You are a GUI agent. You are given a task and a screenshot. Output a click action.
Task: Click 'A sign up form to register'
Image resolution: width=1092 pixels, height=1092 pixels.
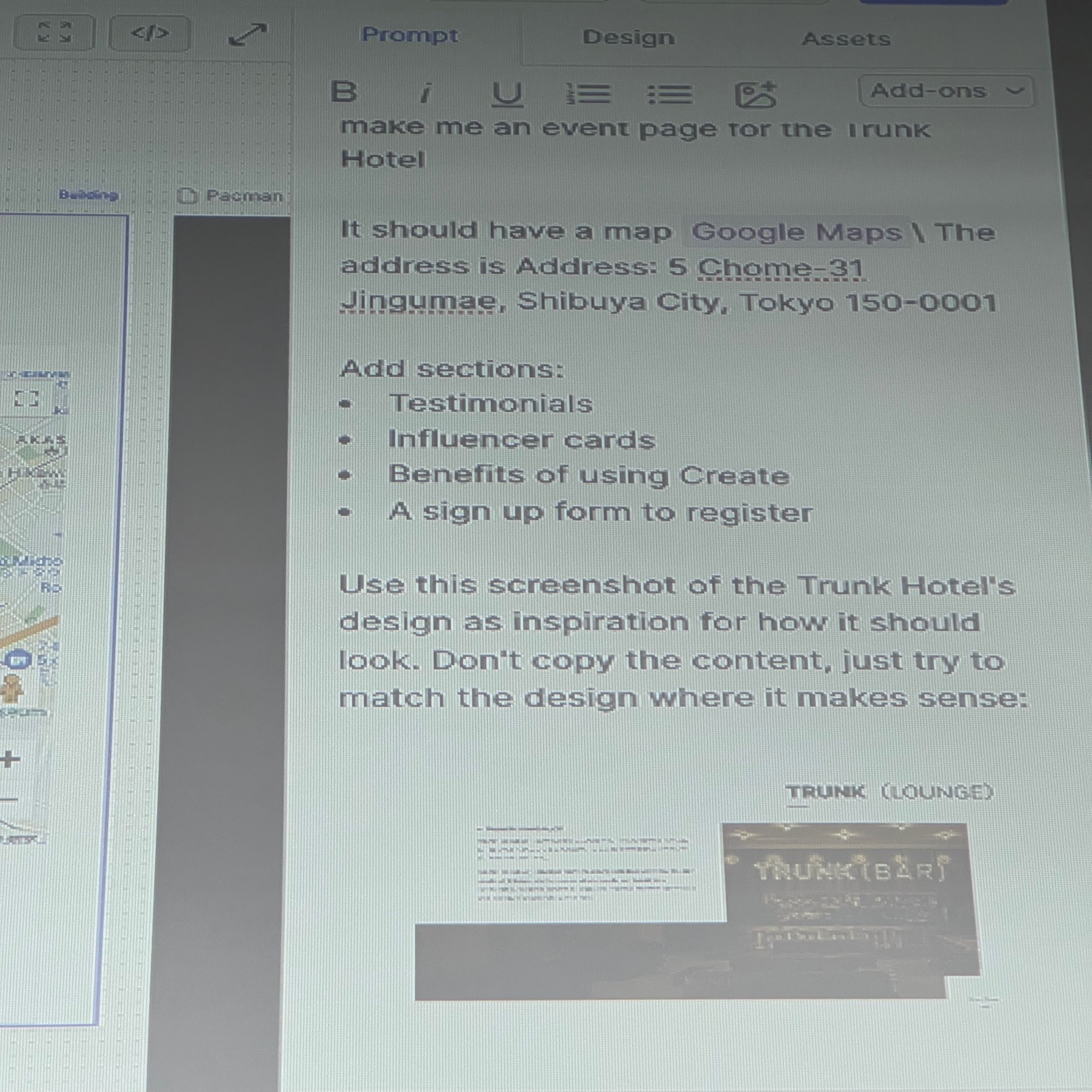600,512
